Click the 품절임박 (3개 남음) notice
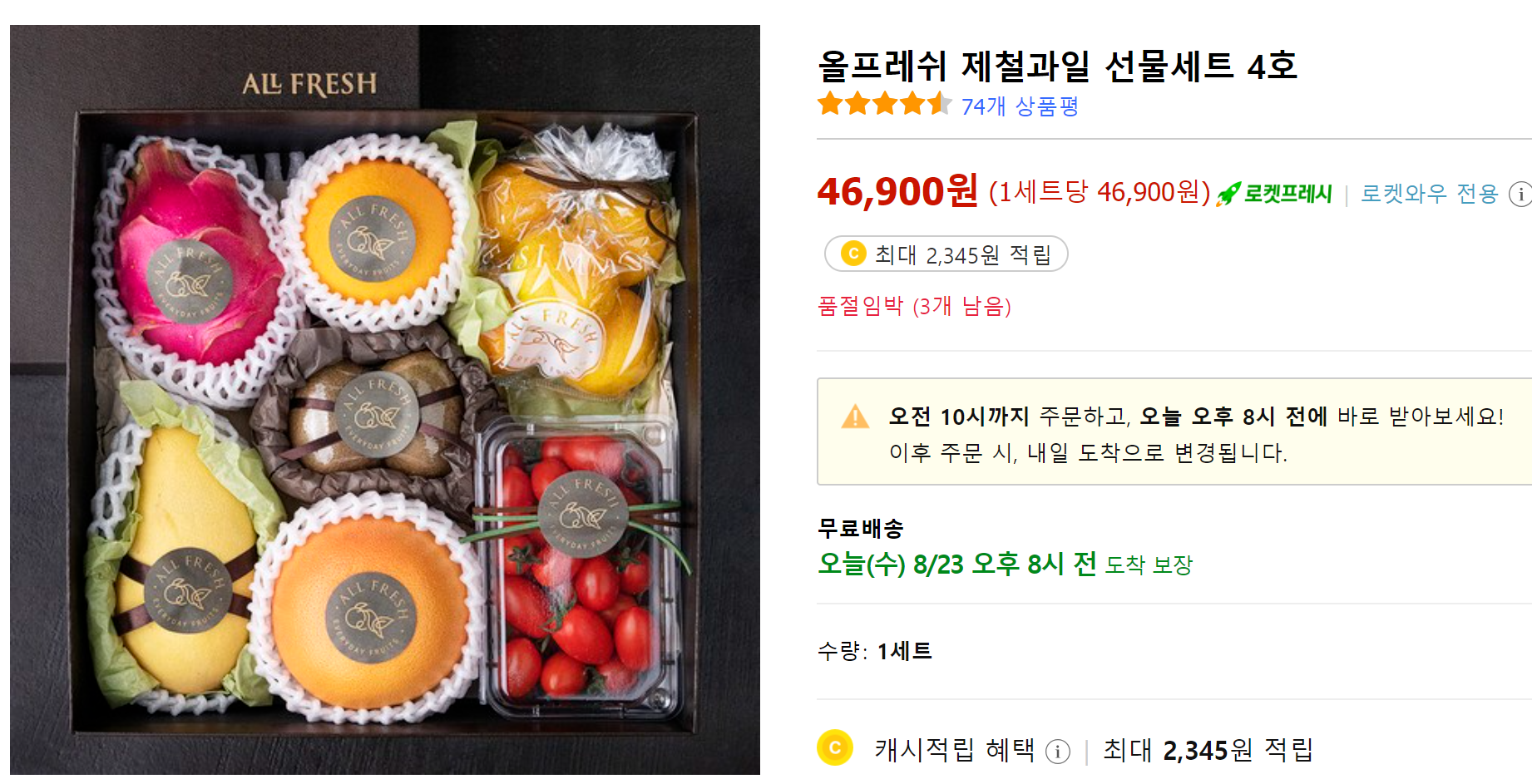 click(914, 307)
